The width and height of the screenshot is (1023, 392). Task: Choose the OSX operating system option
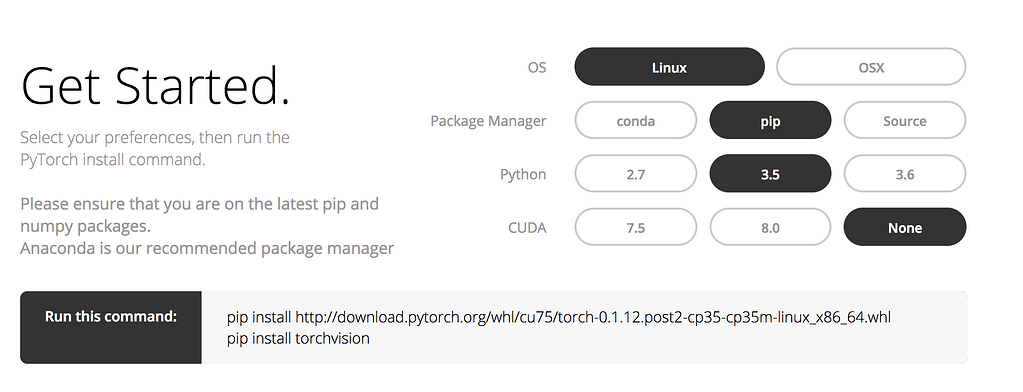(871, 67)
